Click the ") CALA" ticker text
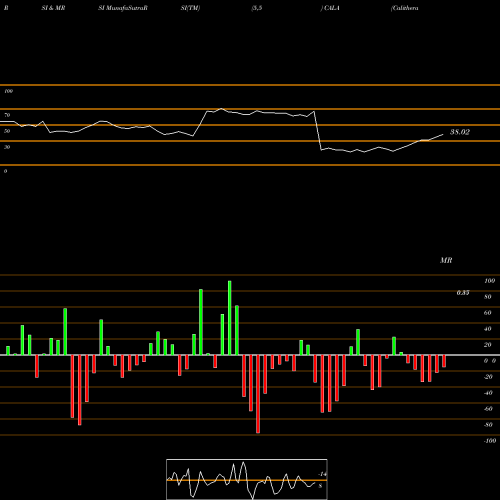This screenshot has height=500, width=500. pos(330,8)
